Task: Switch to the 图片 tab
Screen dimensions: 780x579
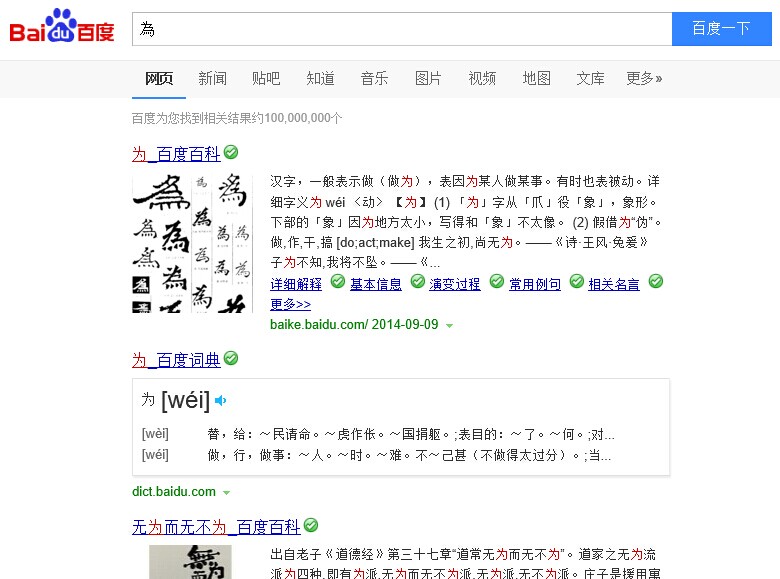Action: pyautogui.click(x=428, y=79)
